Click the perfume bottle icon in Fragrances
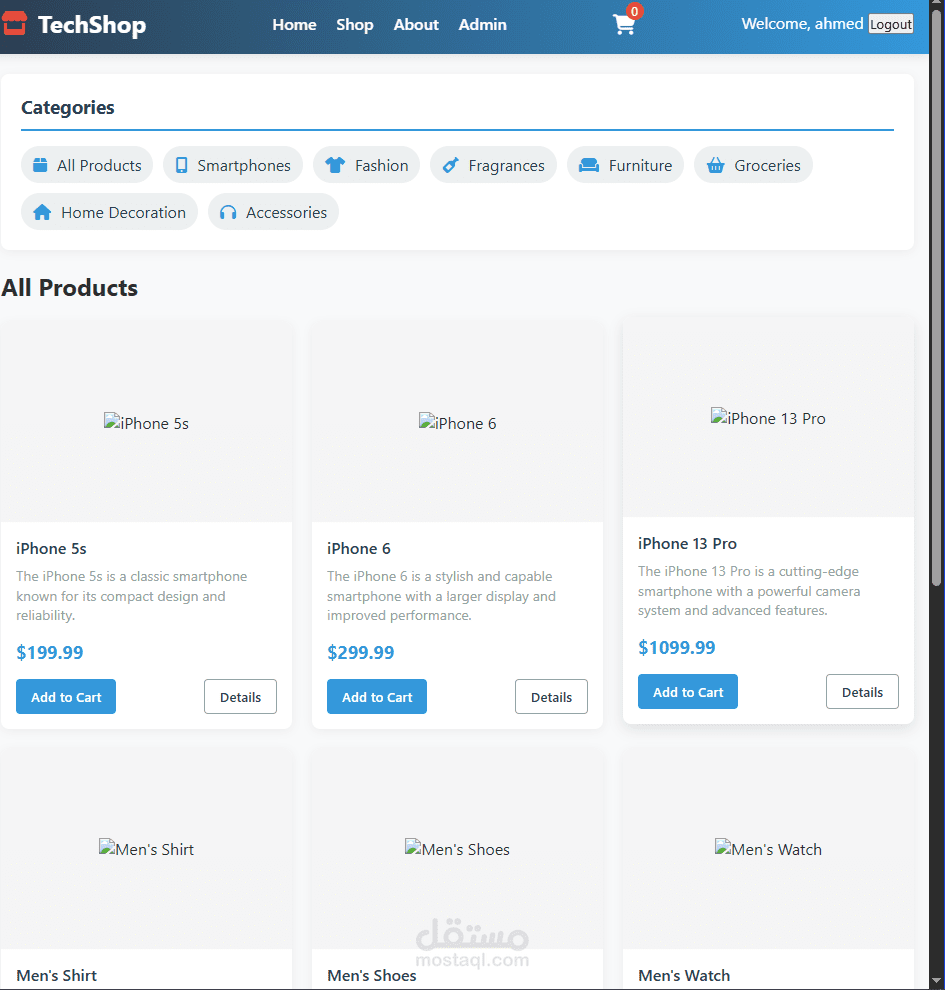 pyautogui.click(x=450, y=165)
